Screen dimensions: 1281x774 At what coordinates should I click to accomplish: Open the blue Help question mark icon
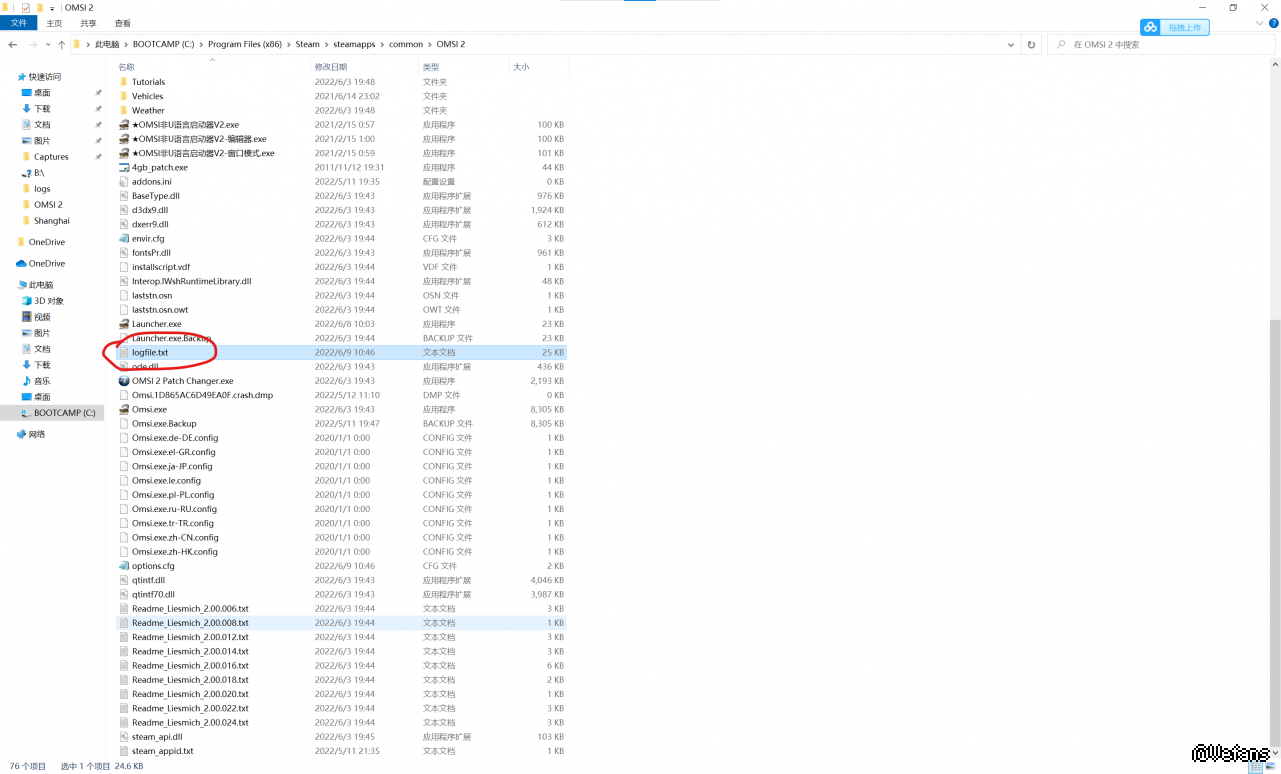click(x=1272, y=23)
